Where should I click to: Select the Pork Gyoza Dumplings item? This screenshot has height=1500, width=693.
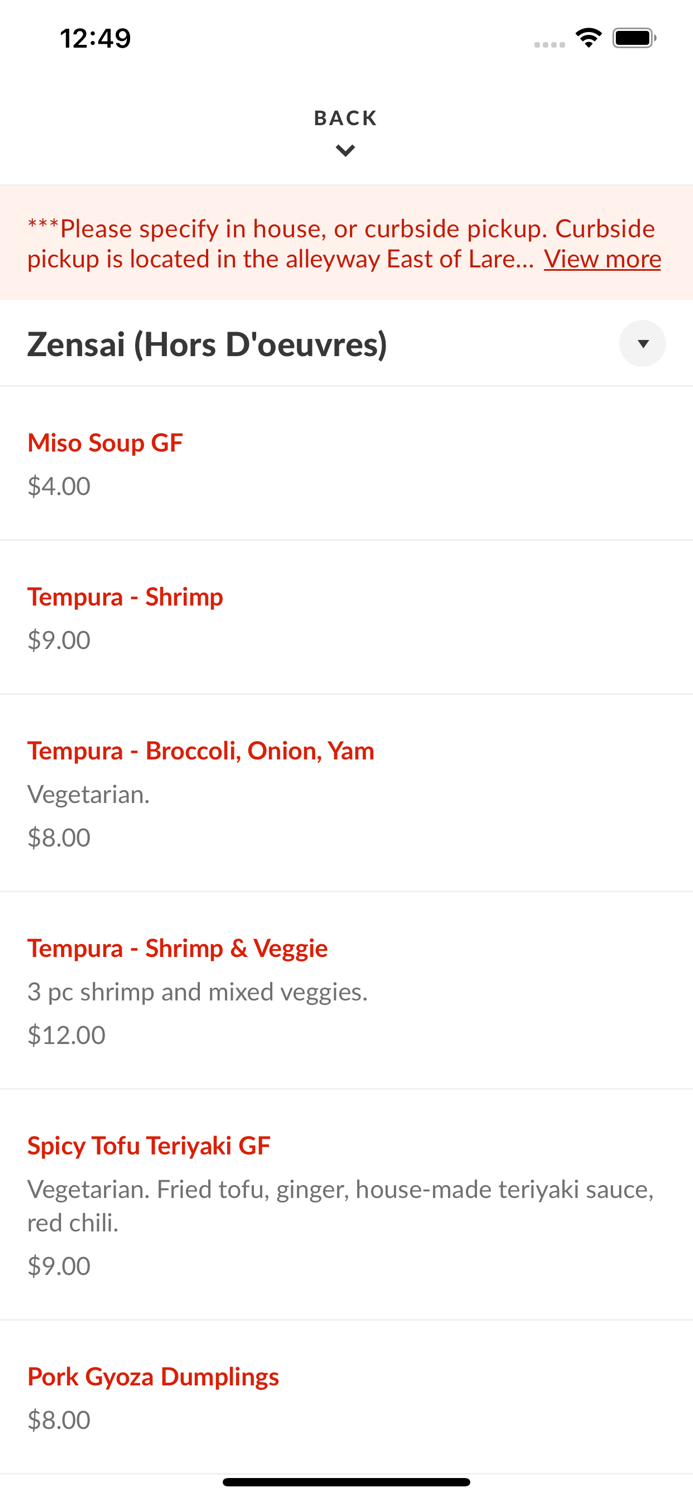(153, 1376)
